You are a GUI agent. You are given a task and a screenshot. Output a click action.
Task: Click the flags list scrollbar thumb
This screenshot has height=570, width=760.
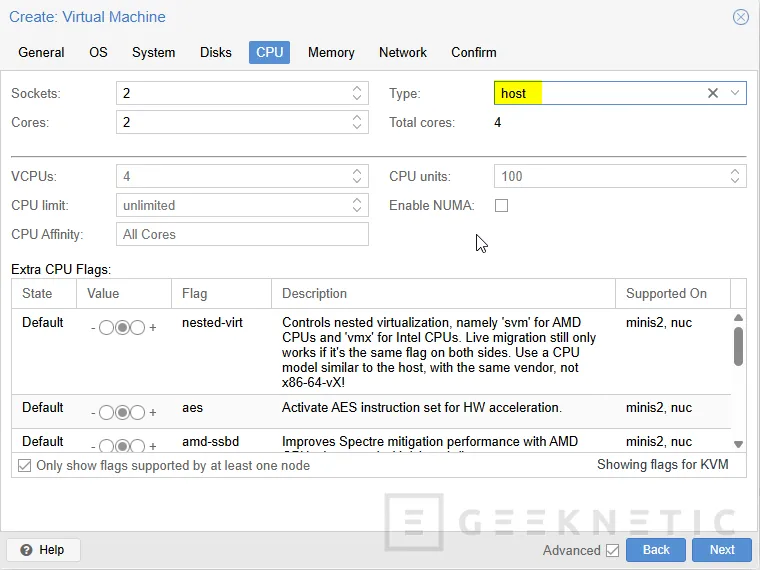pos(738,346)
